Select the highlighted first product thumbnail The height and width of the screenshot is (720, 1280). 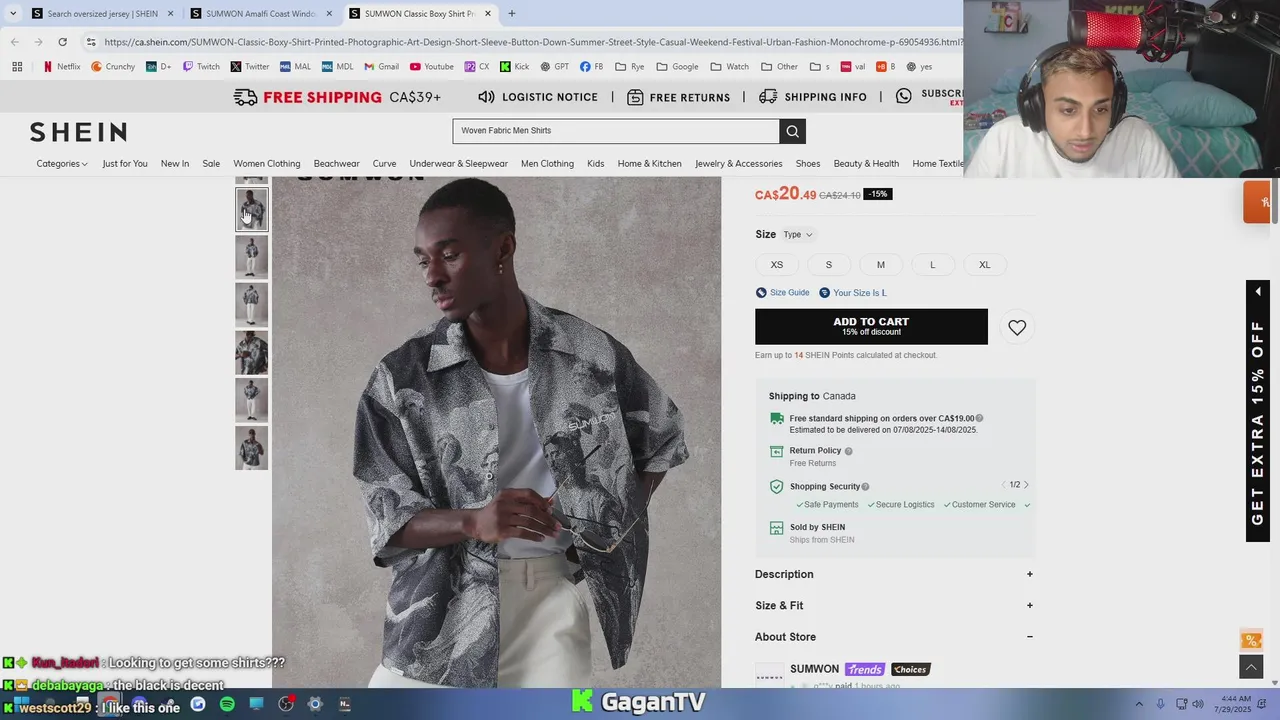click(251, 210)
